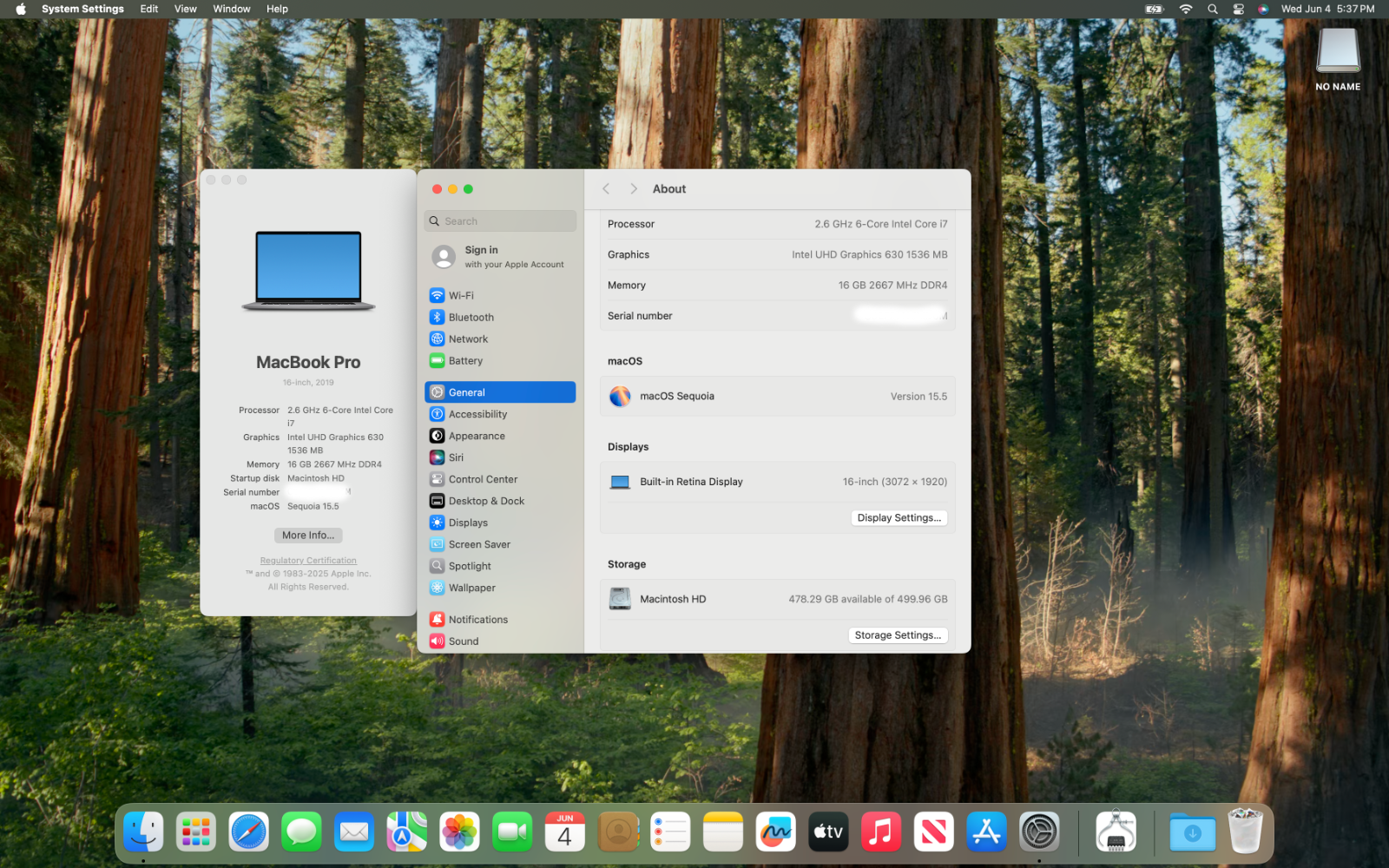The height and width of the screenshot is (868, 1389).
Task: Click Sign in with your Apple Account
Action: pos(500,257)
